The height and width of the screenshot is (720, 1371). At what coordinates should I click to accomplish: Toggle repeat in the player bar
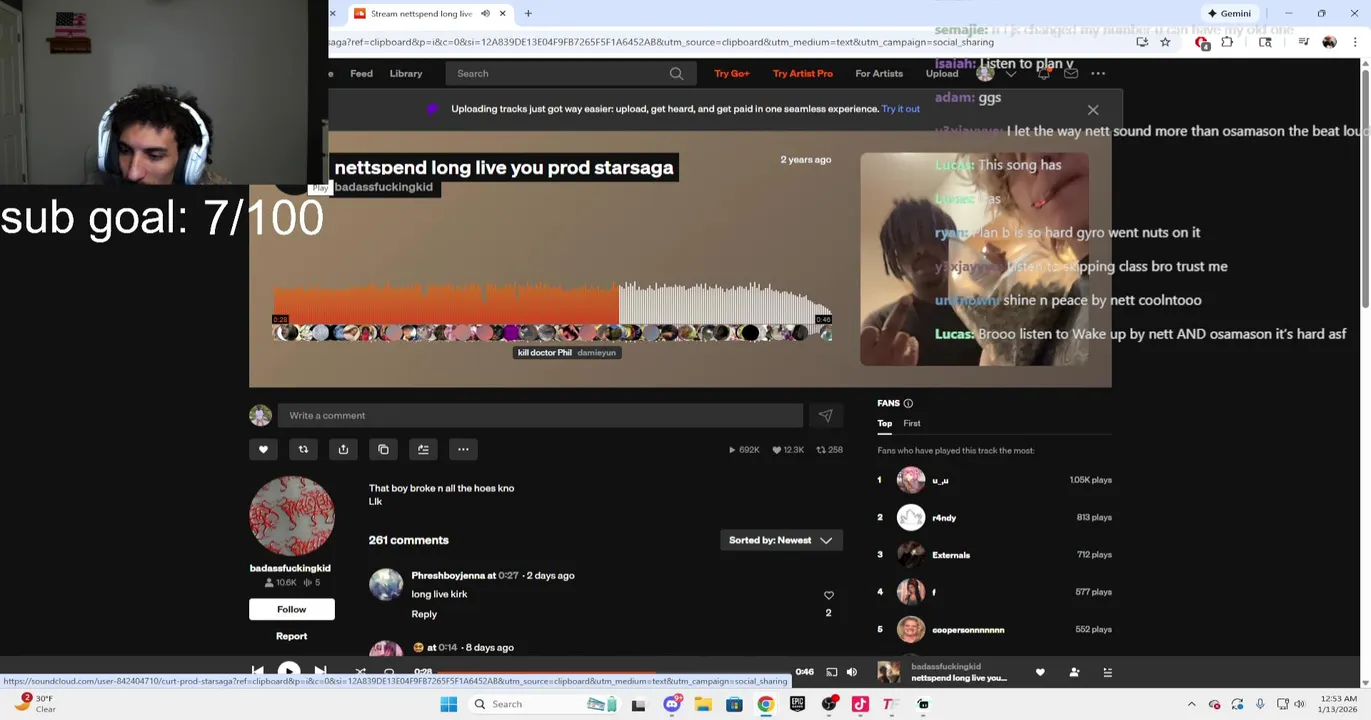[389, 671]
